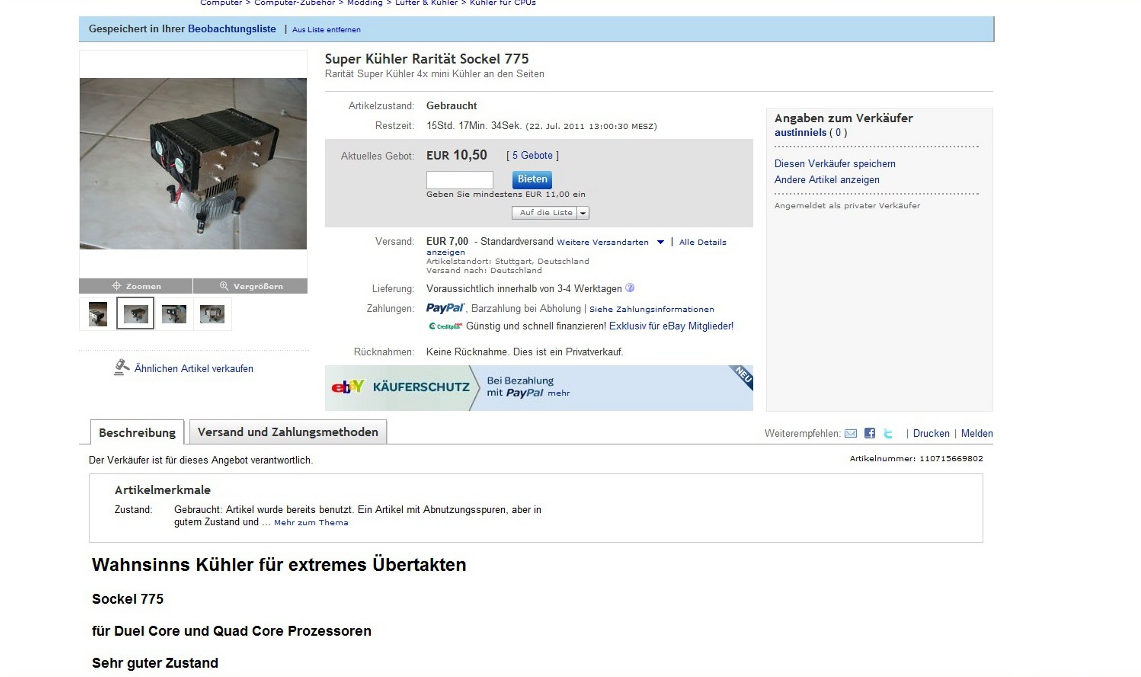The image size is (1141, 677).
Task: Share the listing via email icon
Action: 851,433
